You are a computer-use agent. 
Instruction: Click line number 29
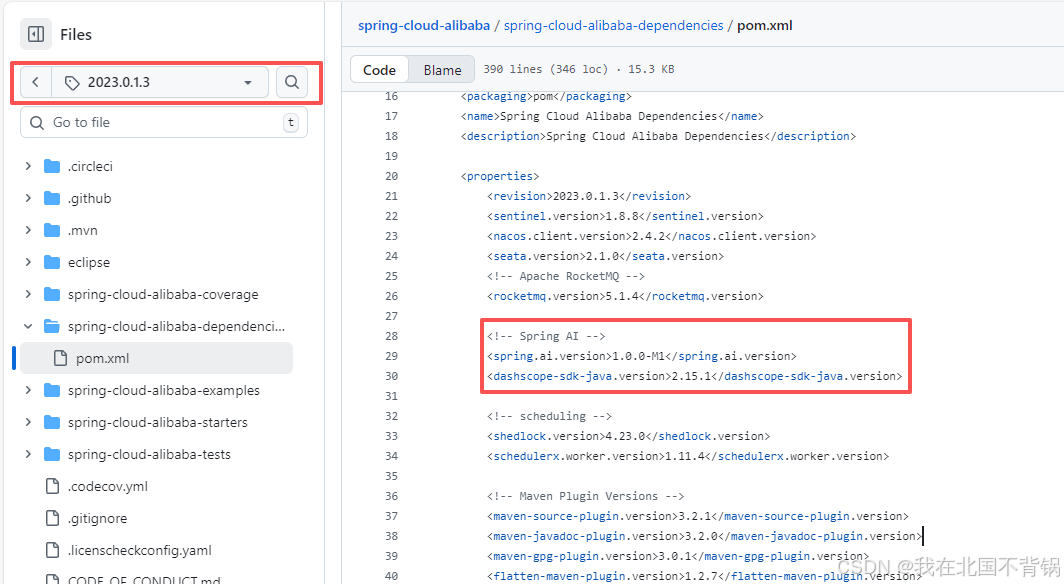(392, 356)
